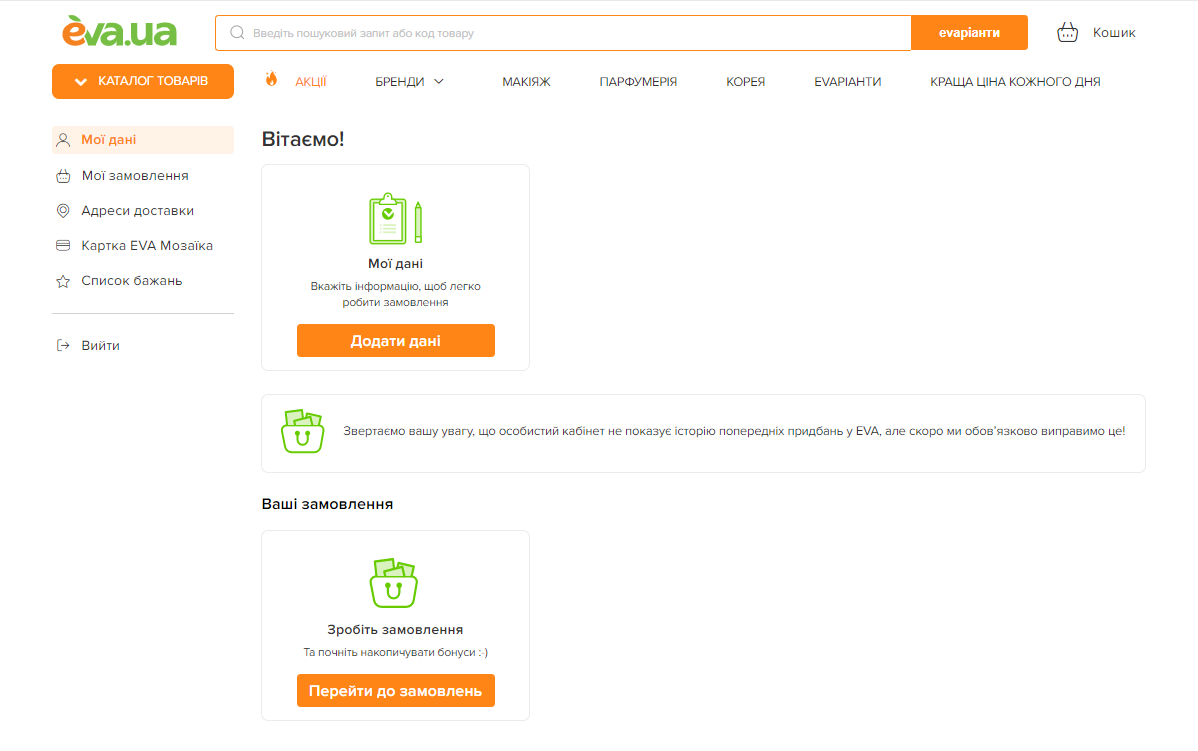Open Краща ціна кожного дня
1198x751 pixels.
(1015, 82)
